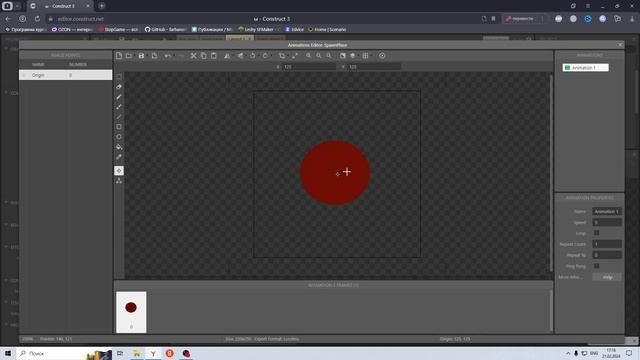Screen dimensions: 640x360
Task: Click the third magnifier zoom icon
Action: point(329,56)
